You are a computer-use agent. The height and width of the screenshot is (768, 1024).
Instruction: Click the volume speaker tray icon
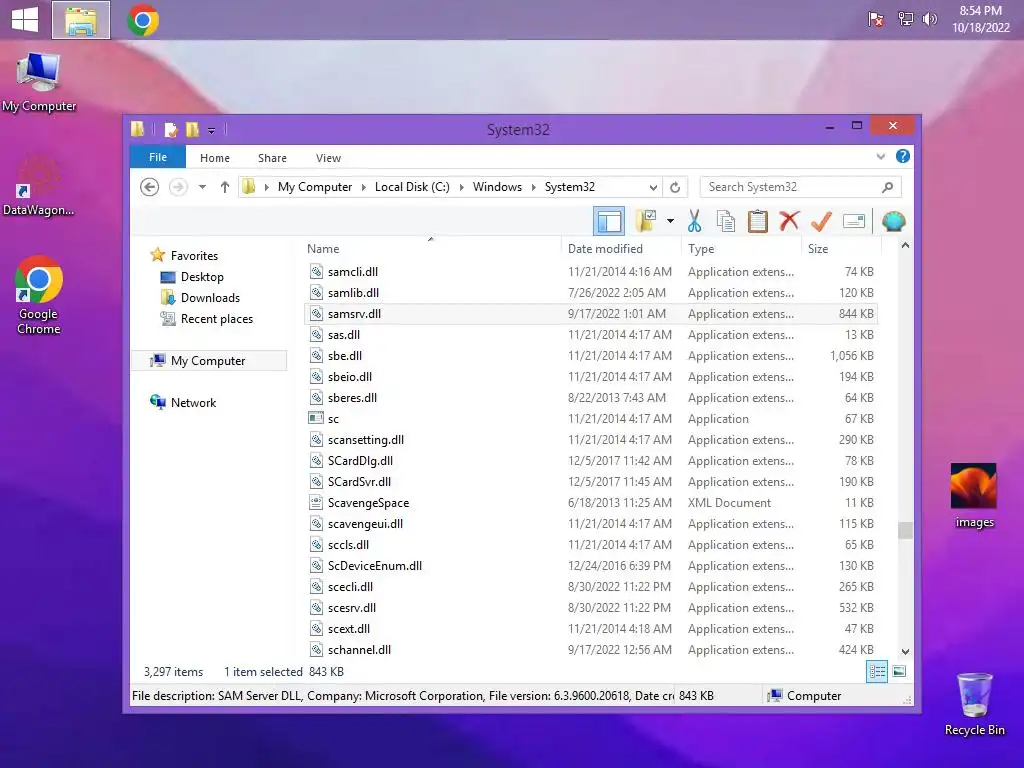pyautogui.click(x=929, y=19)
